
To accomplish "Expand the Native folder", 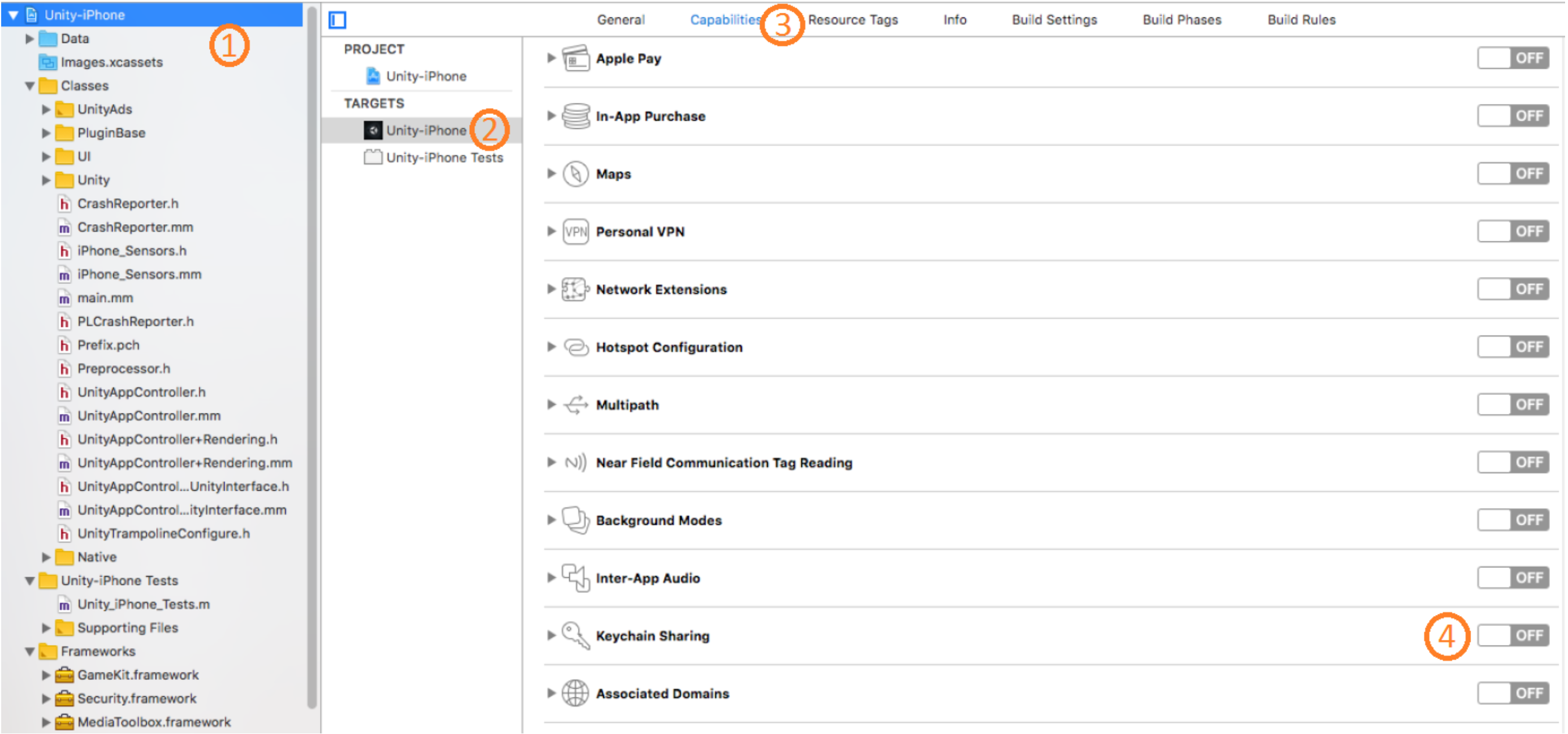I will 46,557.
